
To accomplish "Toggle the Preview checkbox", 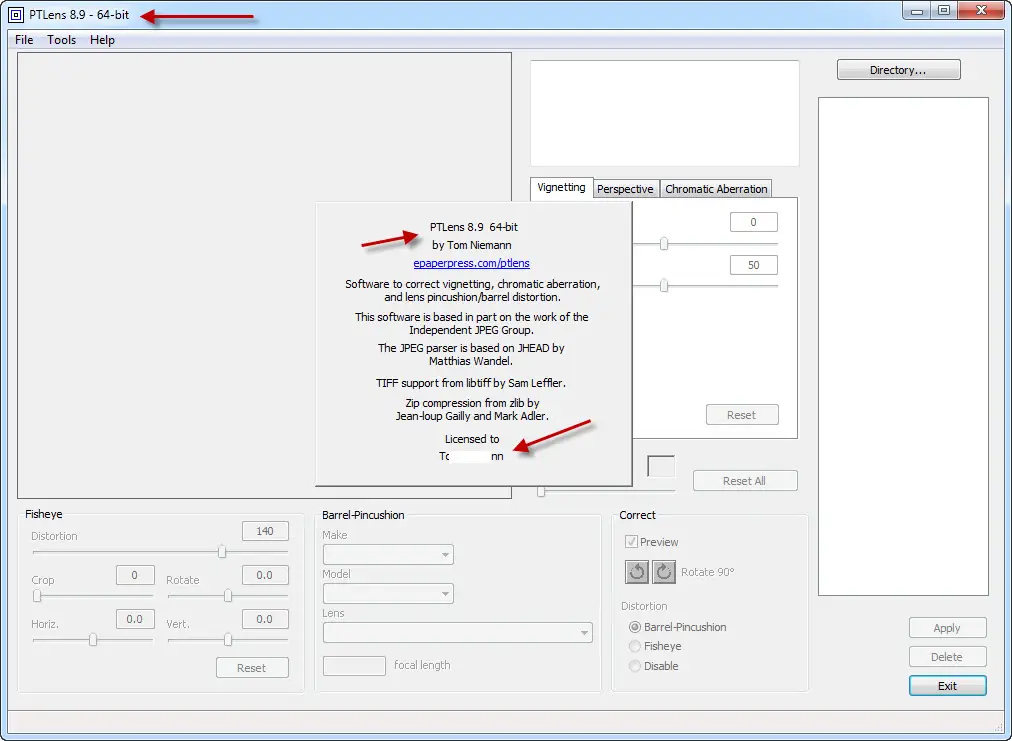I will [631, 542].
